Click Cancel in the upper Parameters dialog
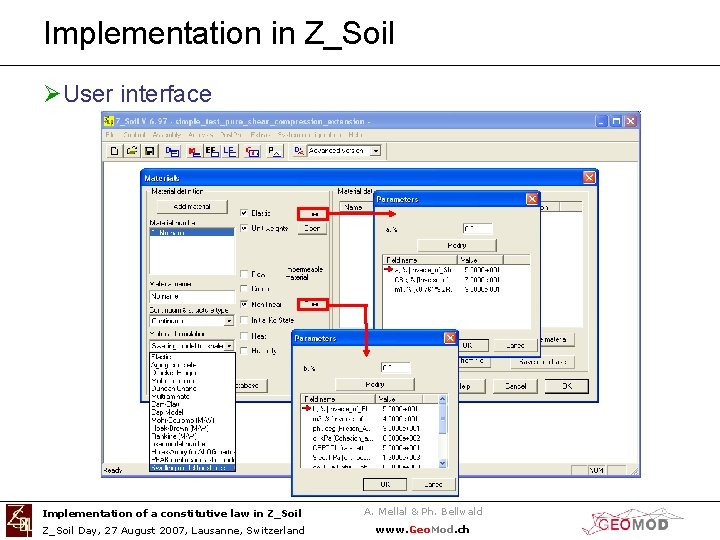Image resolution: width=720 pixels, height=540 pixels. click(x=514, y=345)
